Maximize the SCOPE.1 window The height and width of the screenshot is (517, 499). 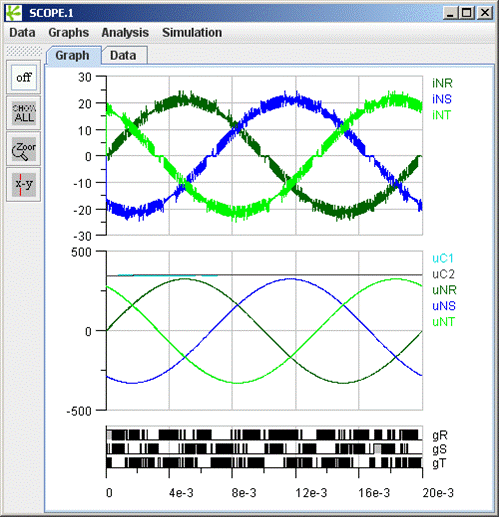pos(467,13)
